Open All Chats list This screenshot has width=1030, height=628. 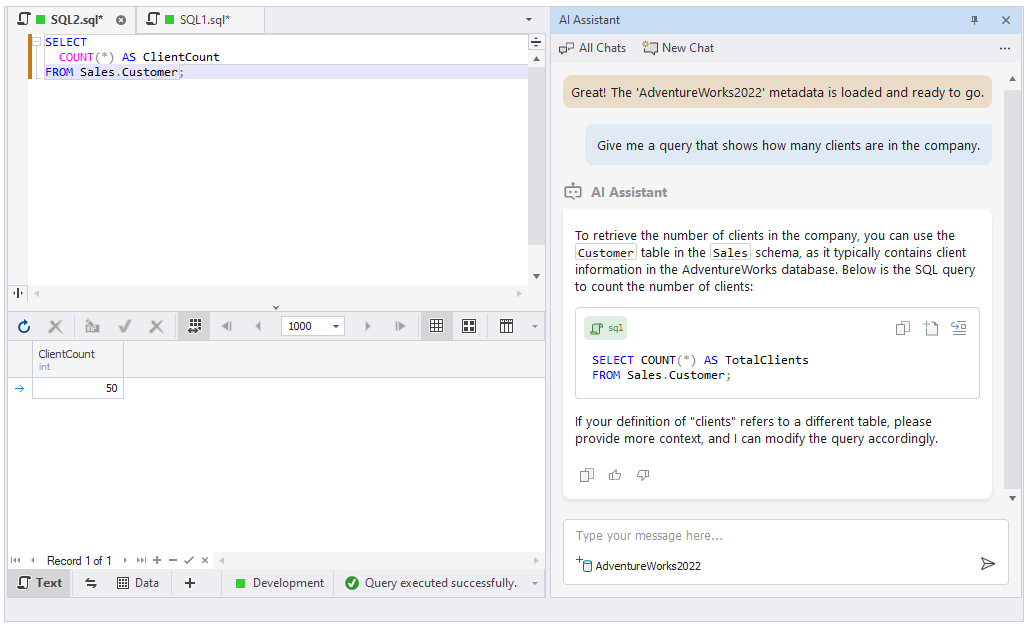pyautogui.click(x=592, y=48)
